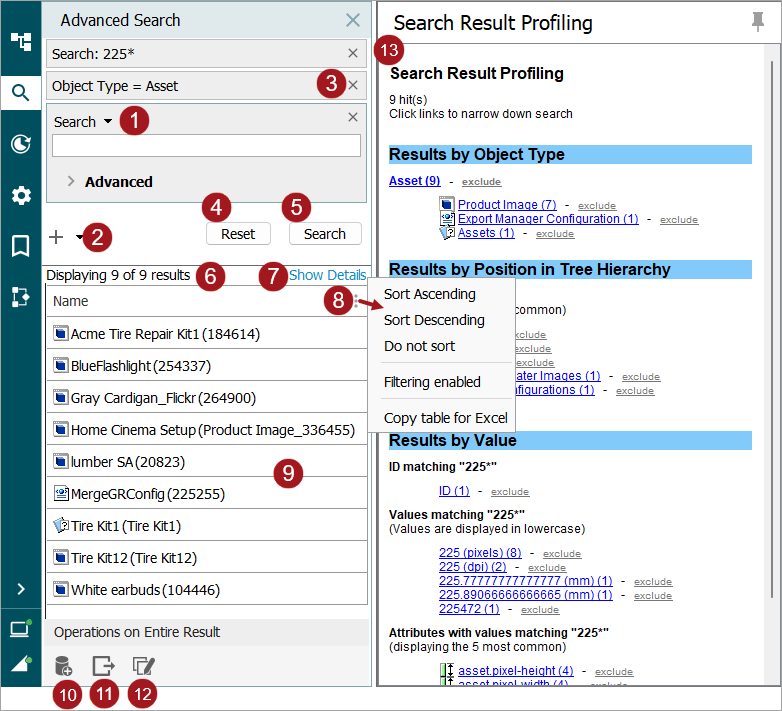
Task: Click the empty search text field
Action: [x=206, y=146]
